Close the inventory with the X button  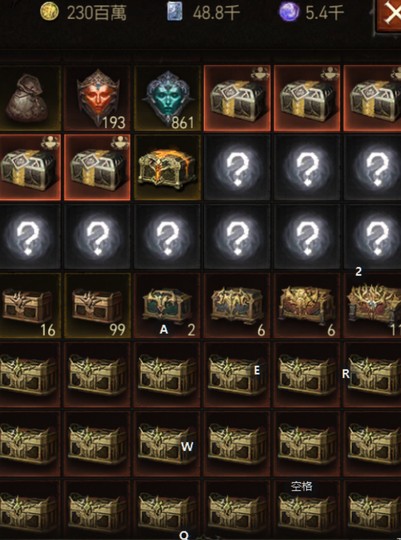389,15
